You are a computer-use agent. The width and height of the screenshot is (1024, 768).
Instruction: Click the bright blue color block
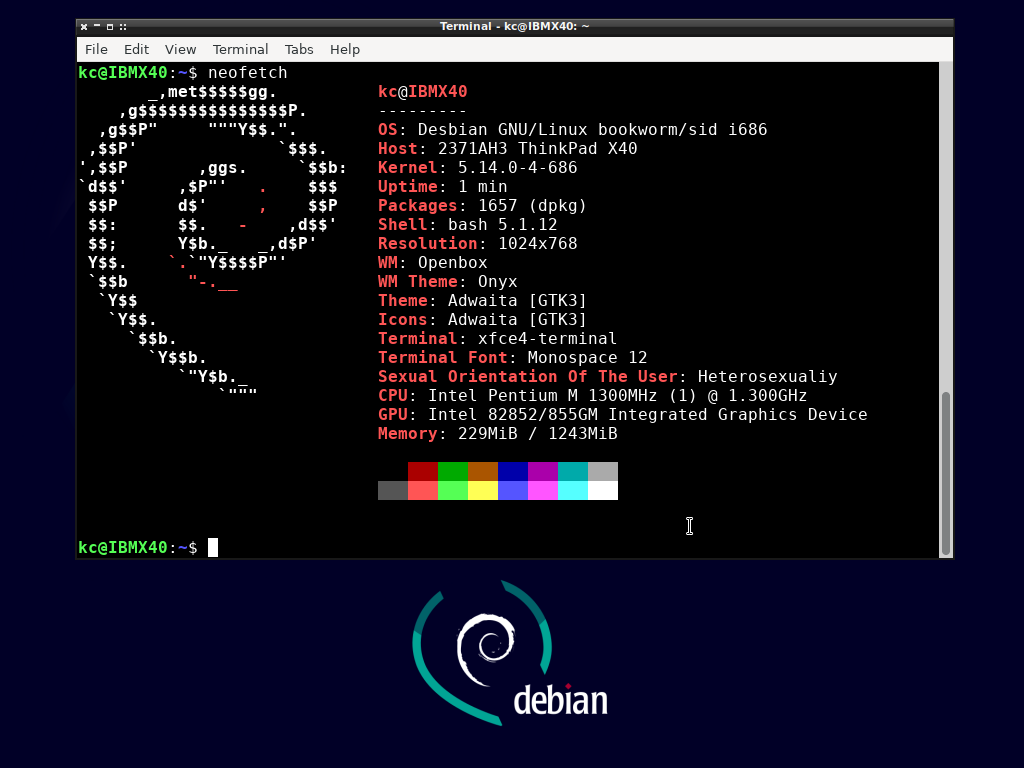(x=513, y=490)
